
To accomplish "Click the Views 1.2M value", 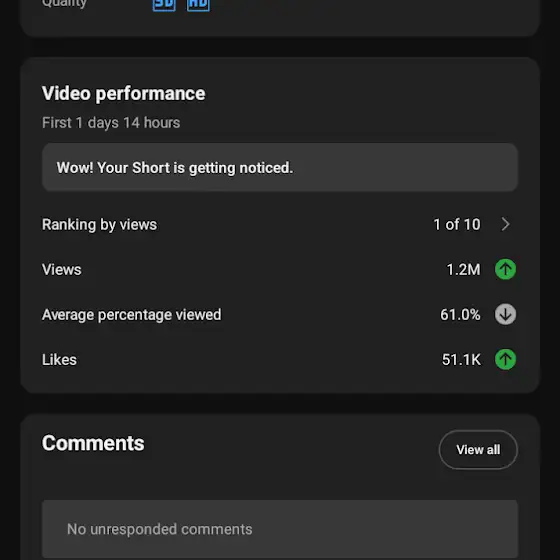I will coord(463,270).
